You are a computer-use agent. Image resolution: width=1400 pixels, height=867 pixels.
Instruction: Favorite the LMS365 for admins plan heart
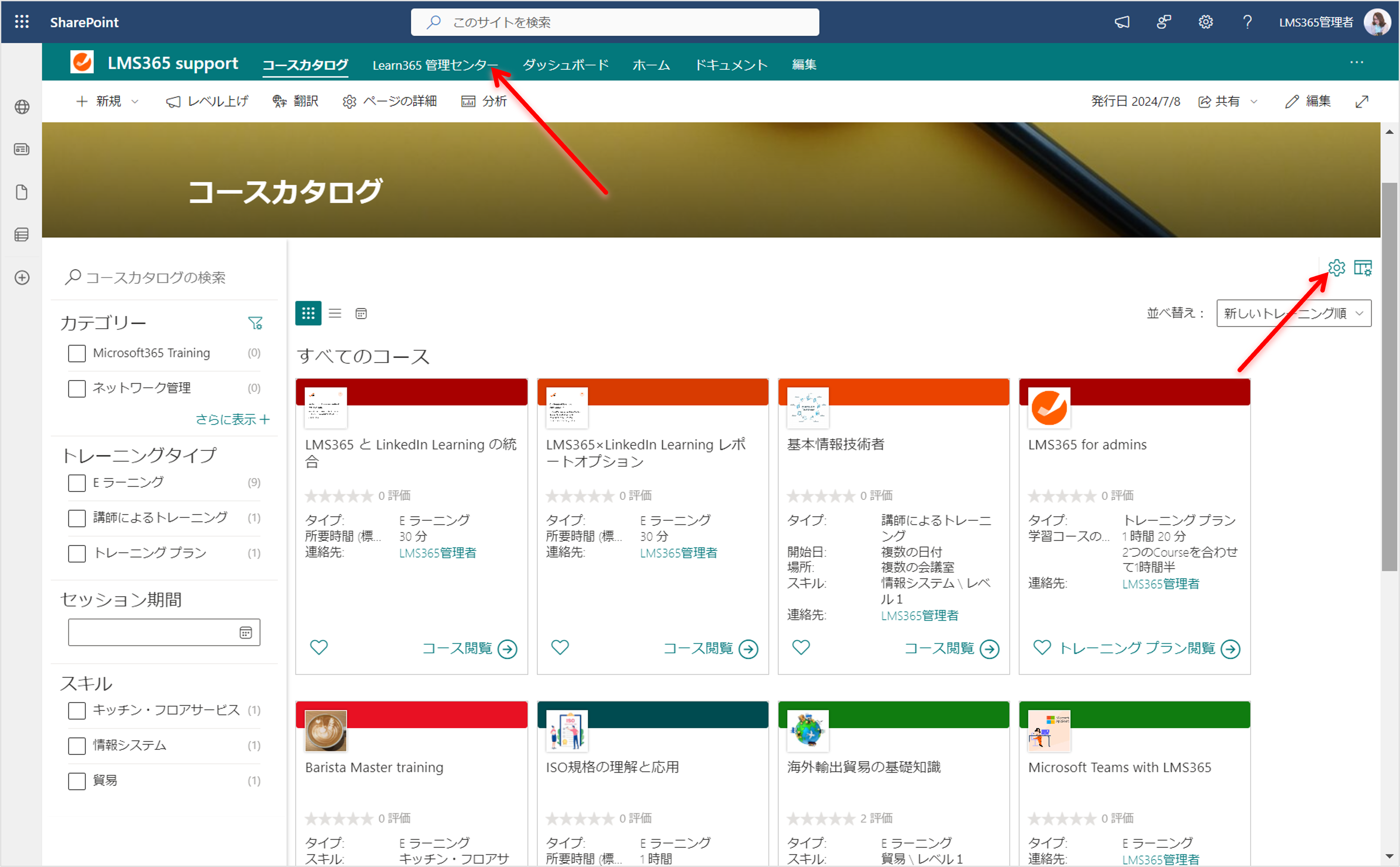pos(1042,647)
